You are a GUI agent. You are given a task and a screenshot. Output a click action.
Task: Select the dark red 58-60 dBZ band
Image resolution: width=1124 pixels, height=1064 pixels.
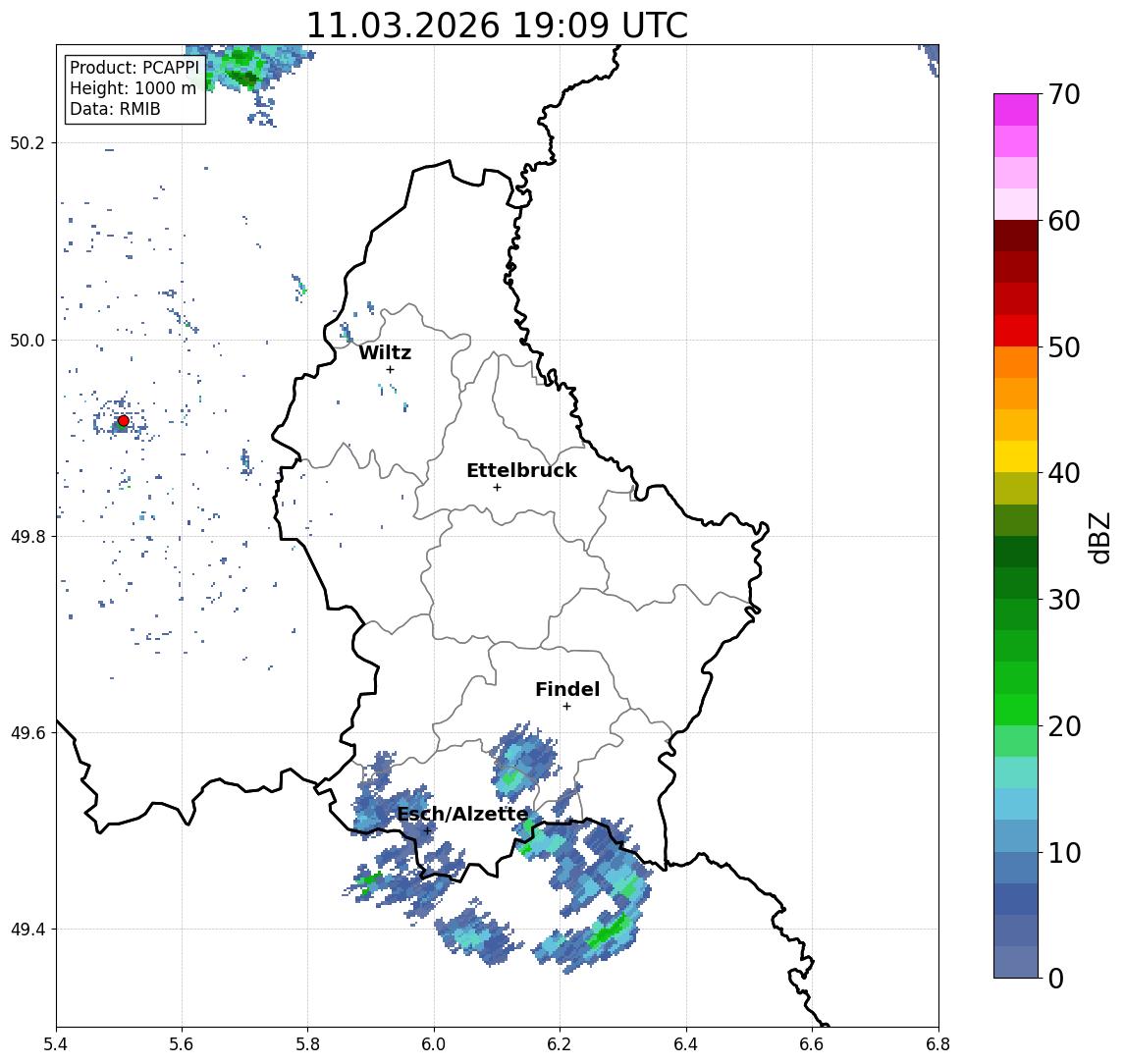pyautogui.click(x=1016, y=236)
